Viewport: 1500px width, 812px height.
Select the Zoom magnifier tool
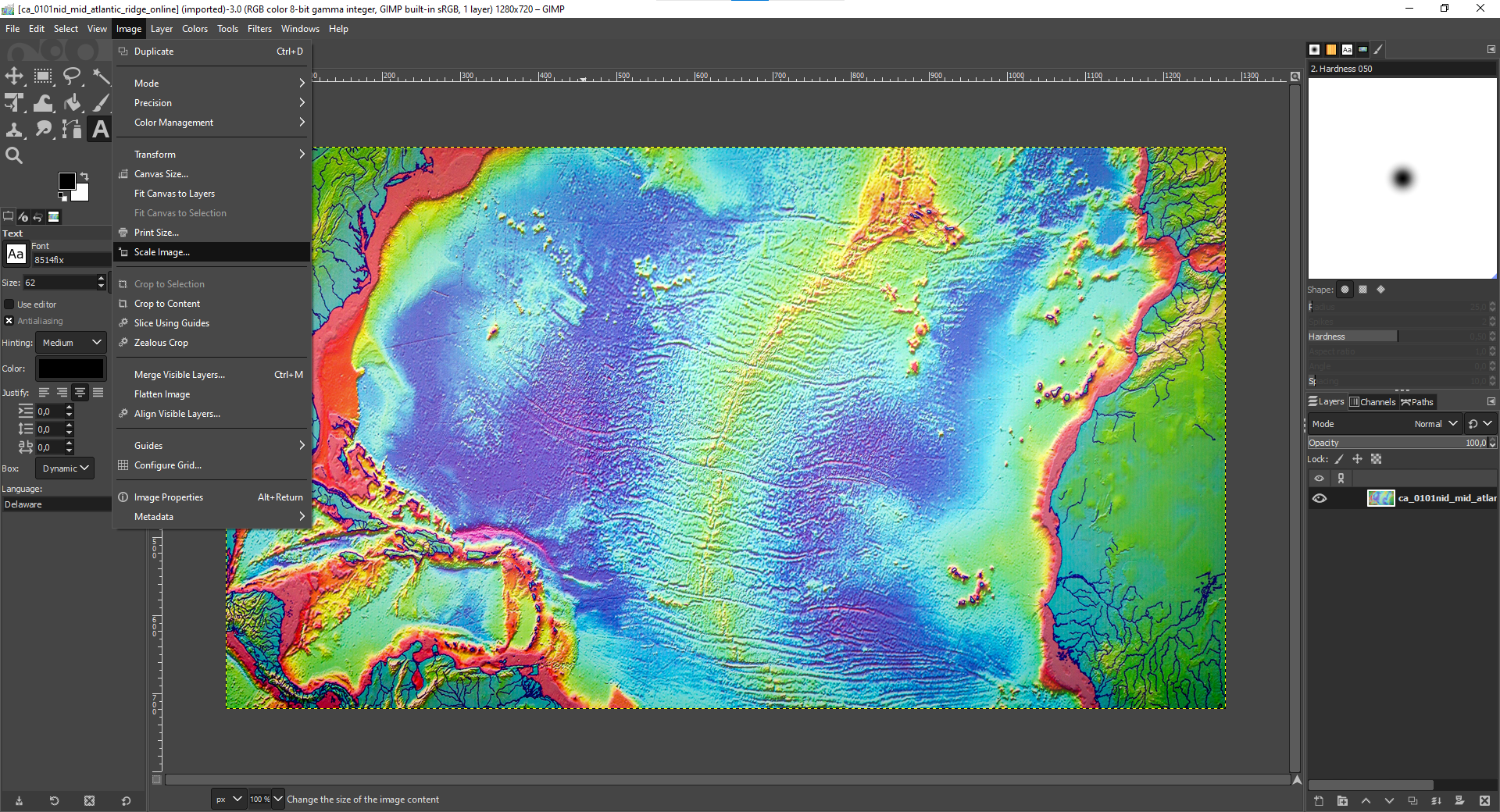14,155
